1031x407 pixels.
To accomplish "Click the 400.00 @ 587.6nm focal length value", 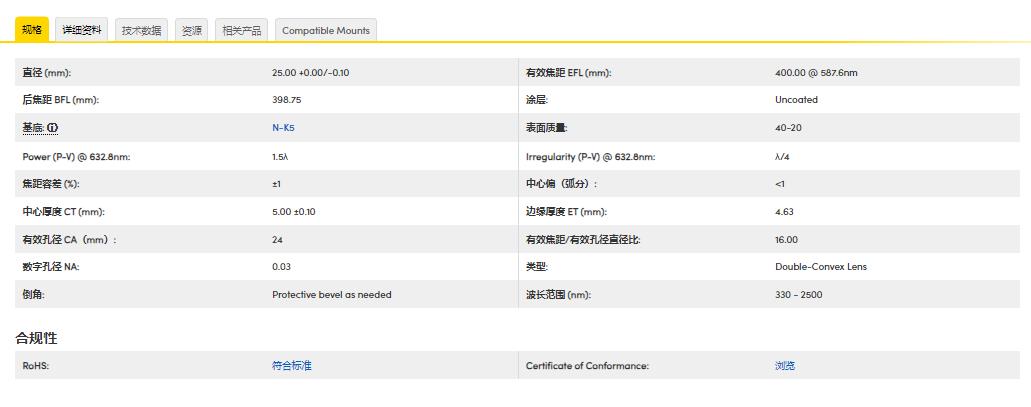I will coord(816,73).
